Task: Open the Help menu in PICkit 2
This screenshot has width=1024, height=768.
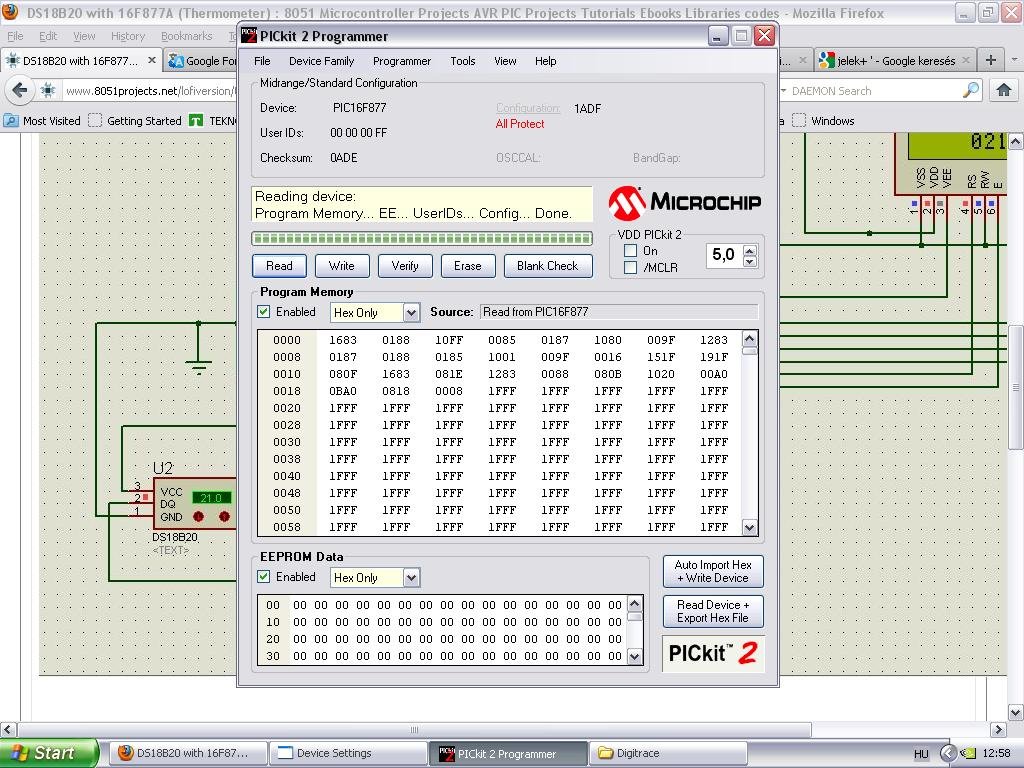Action: 545,61
